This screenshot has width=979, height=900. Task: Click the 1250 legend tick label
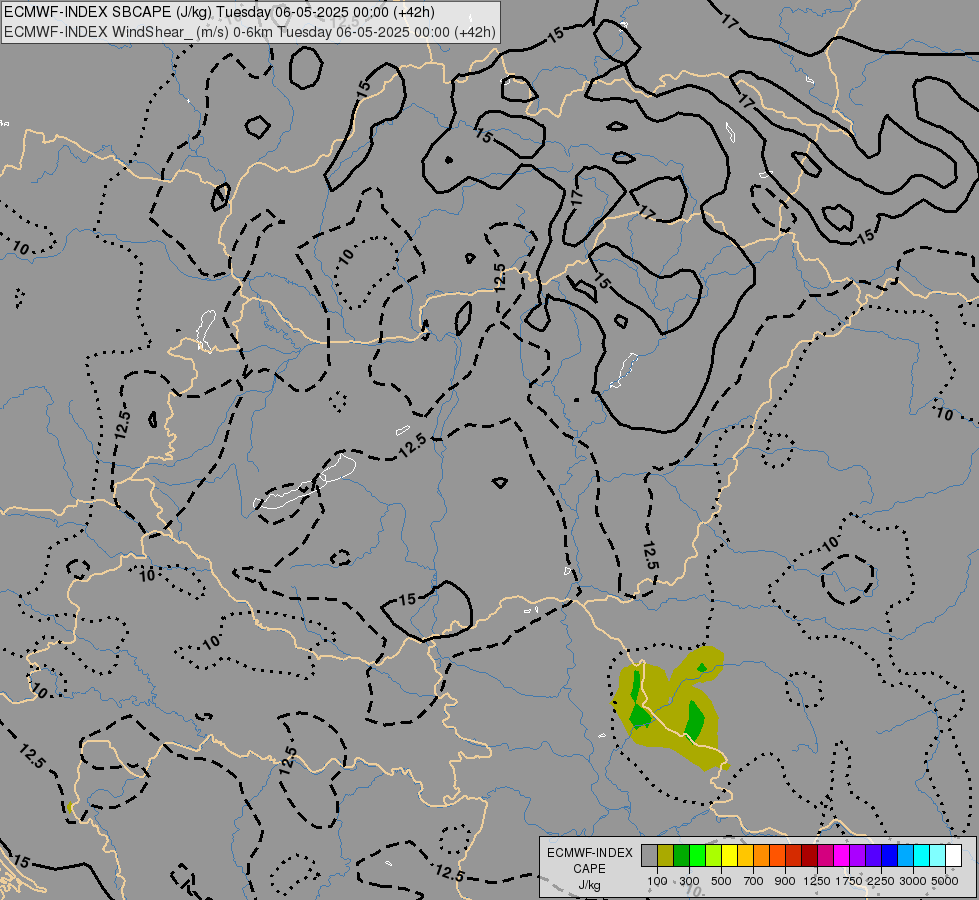tap(817, 881)
